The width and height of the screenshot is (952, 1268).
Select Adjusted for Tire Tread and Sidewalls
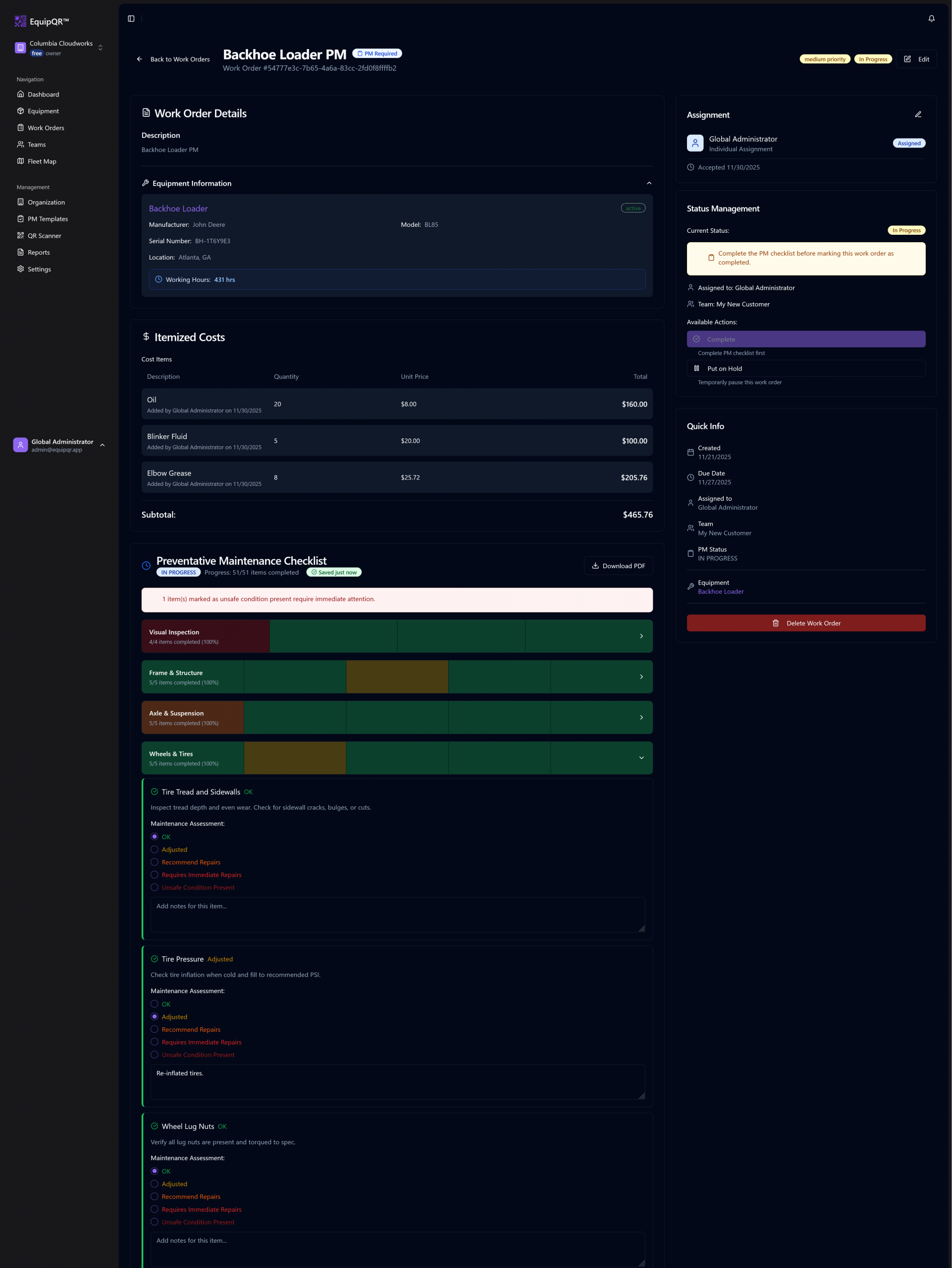click(155, 849)
